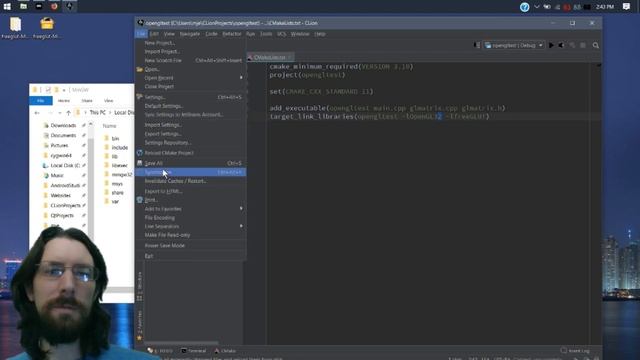The height and width of the screenshot is (360, 640).
Task: Click the Run (play) button in CLion toolbar
Action: click(551, 45)
